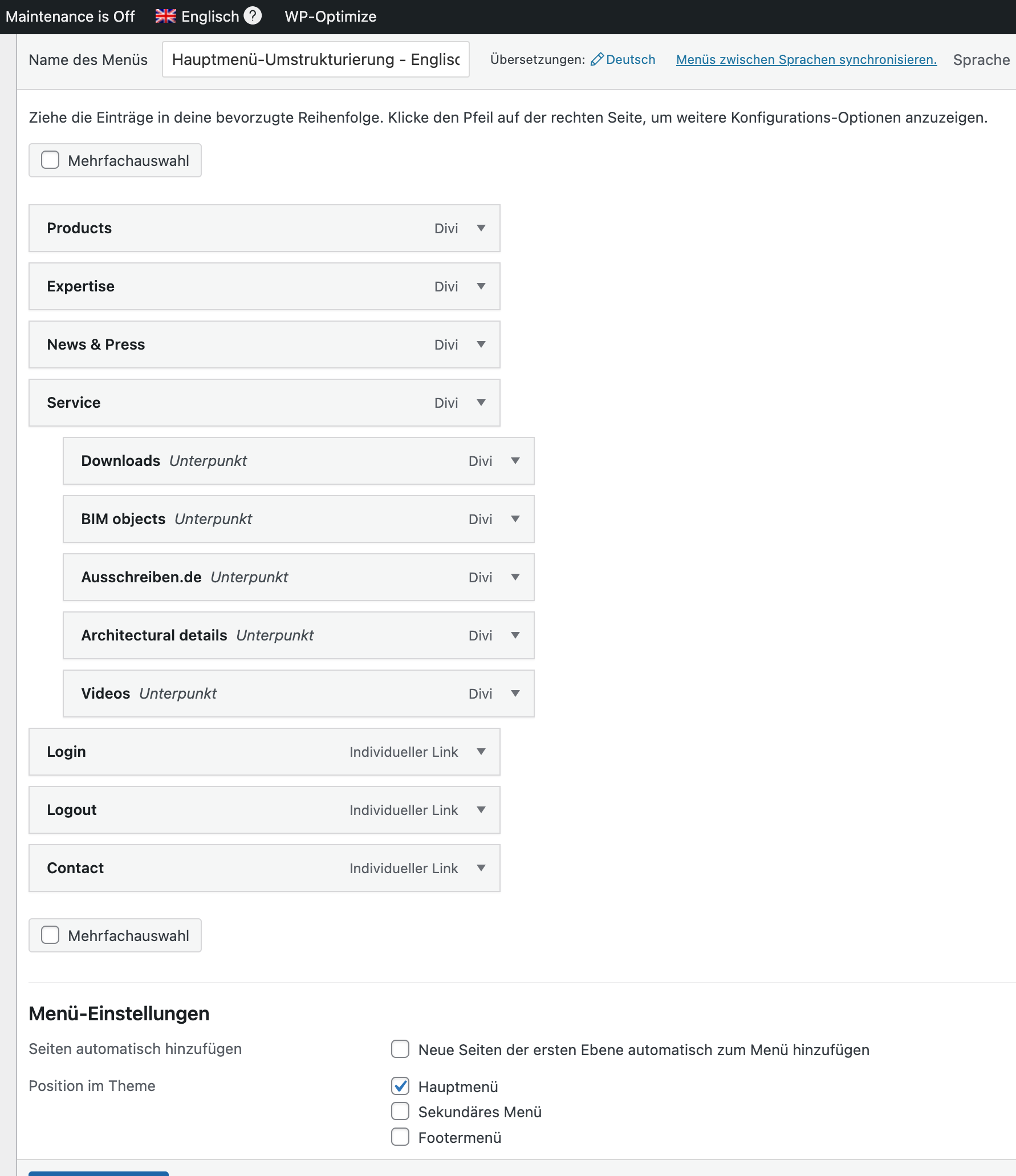Image resolution: width=1016 pixels, height=1176 pixels.
Task: Expand the BIM objects sub-item arrow
Action: click(515, 519)
